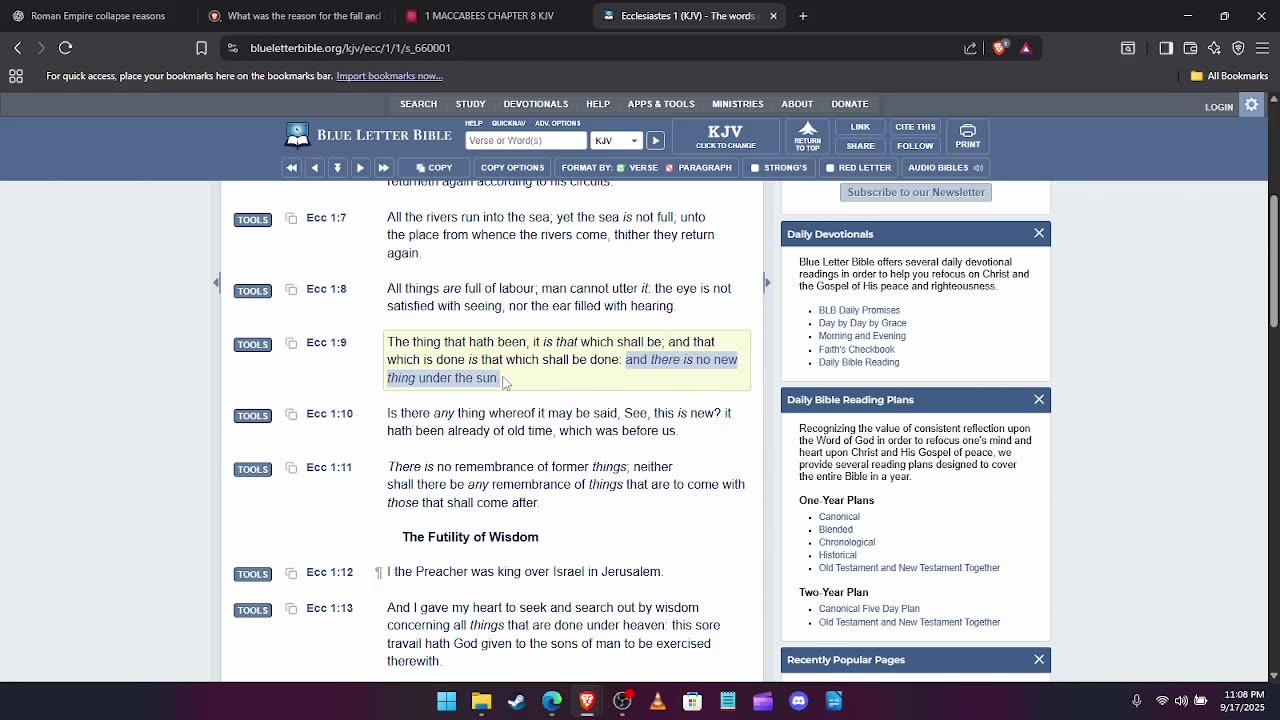Toggle the browser sidebar panel icon

point(1166,48)
